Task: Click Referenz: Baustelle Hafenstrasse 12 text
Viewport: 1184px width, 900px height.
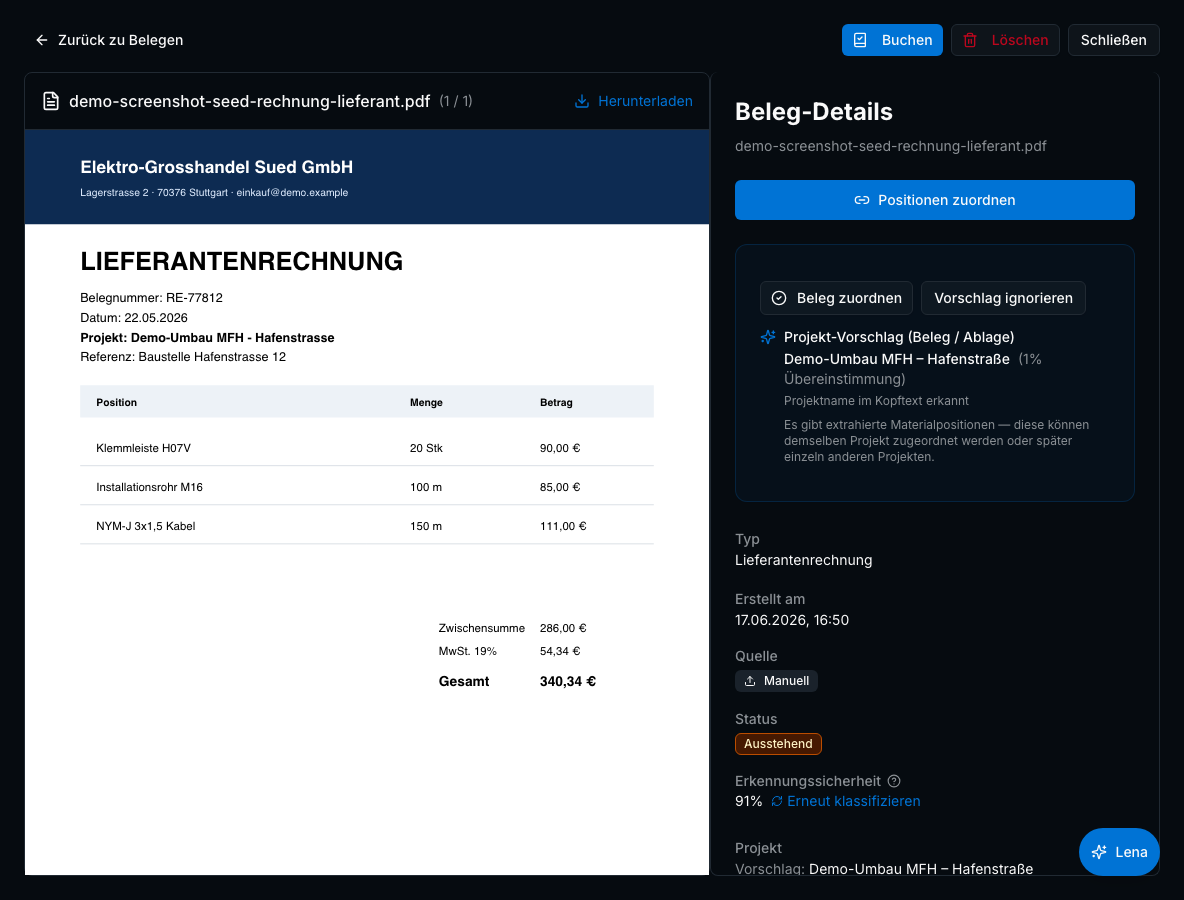Action: point(183,356)
